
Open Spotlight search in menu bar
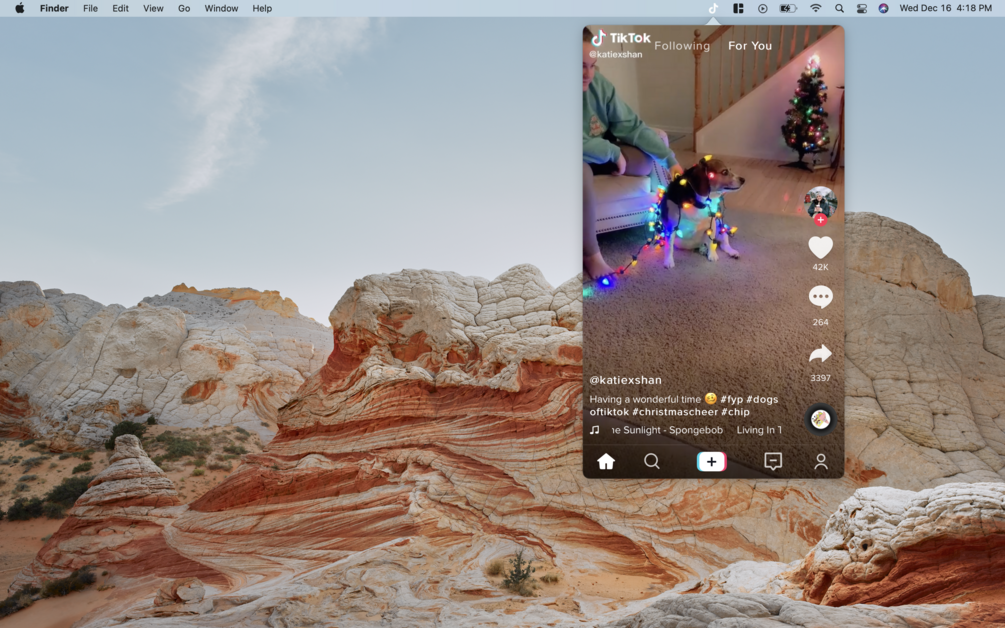pos(839,8)
